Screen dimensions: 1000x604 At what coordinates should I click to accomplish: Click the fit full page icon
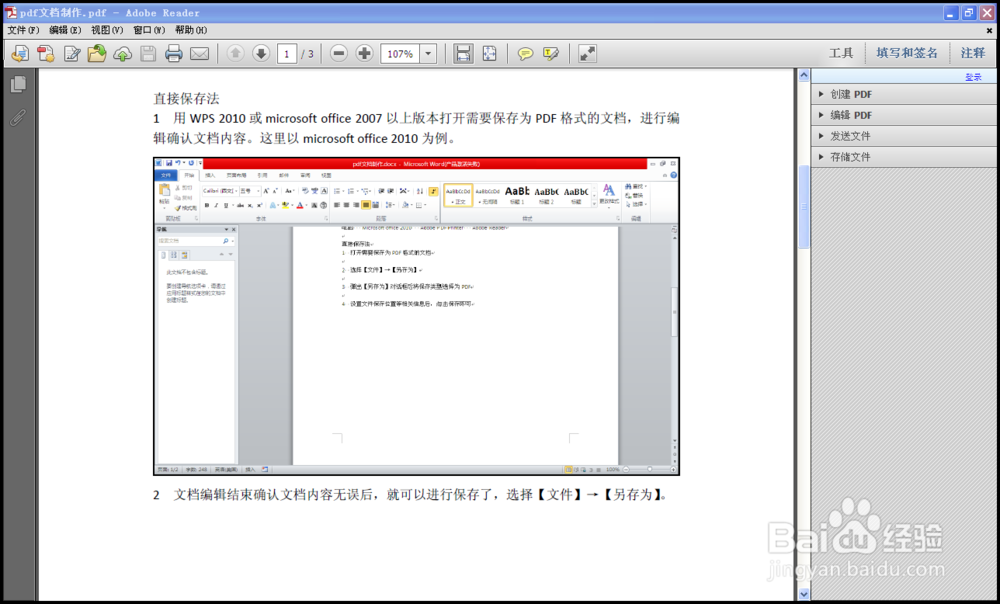tap(489, 54)
